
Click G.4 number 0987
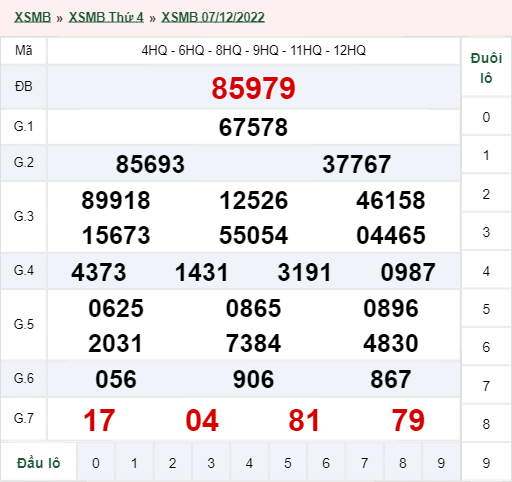click(408, 272)
